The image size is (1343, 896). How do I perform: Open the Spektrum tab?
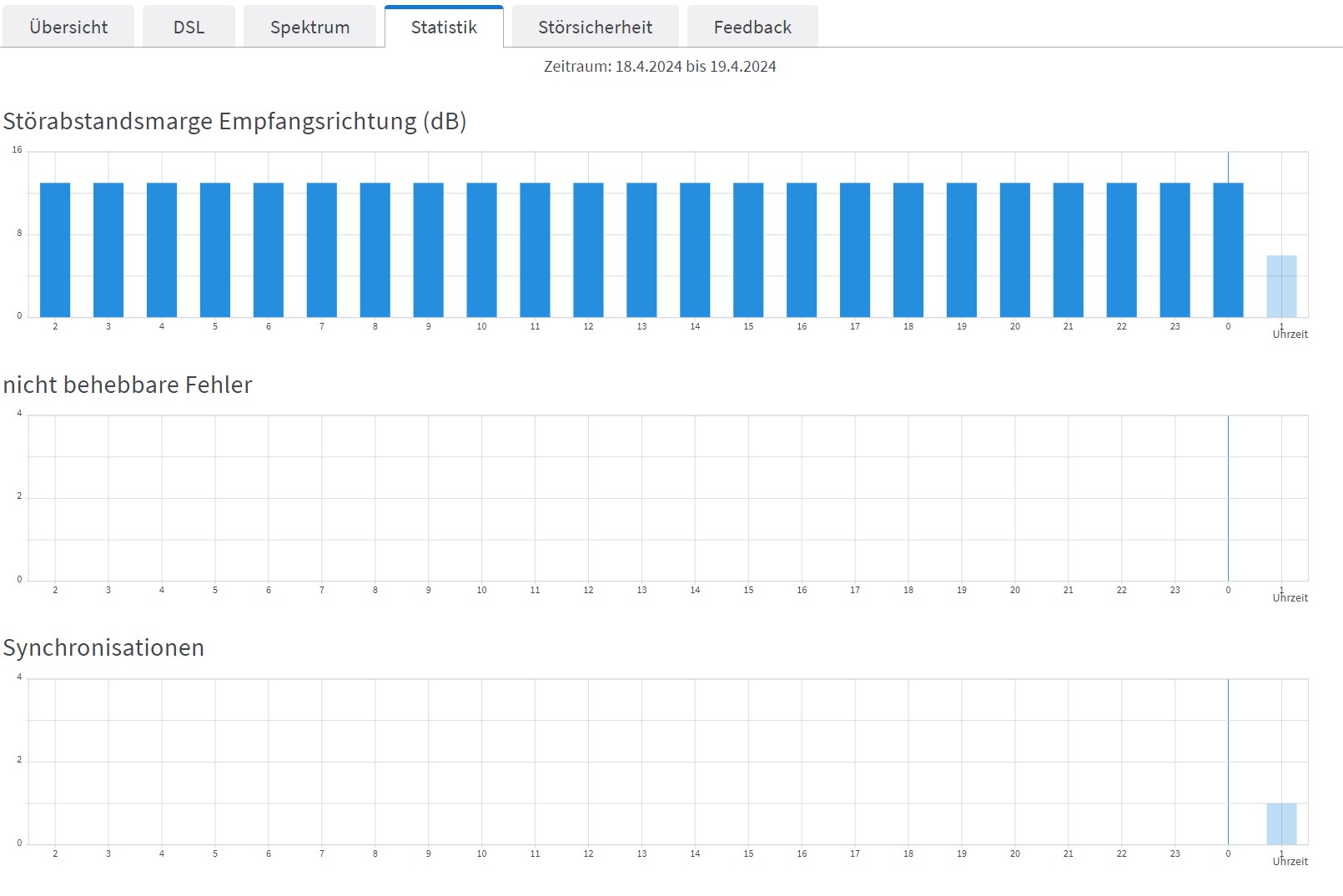click(309, 27)
